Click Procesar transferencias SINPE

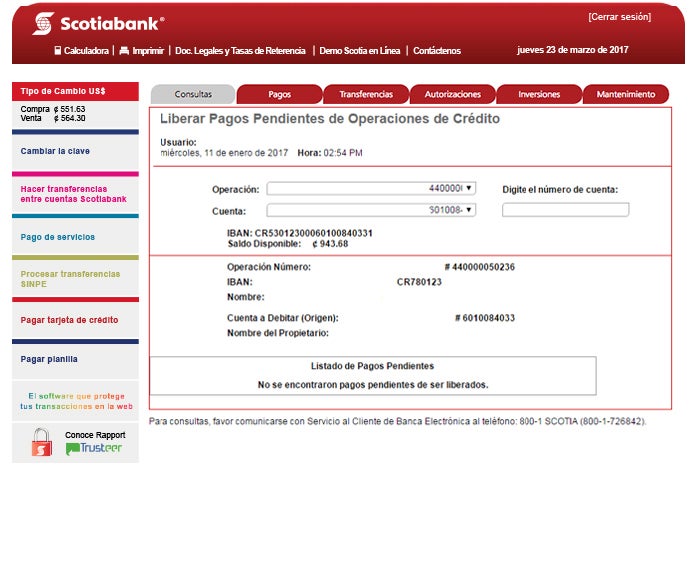tap(70, 278)
